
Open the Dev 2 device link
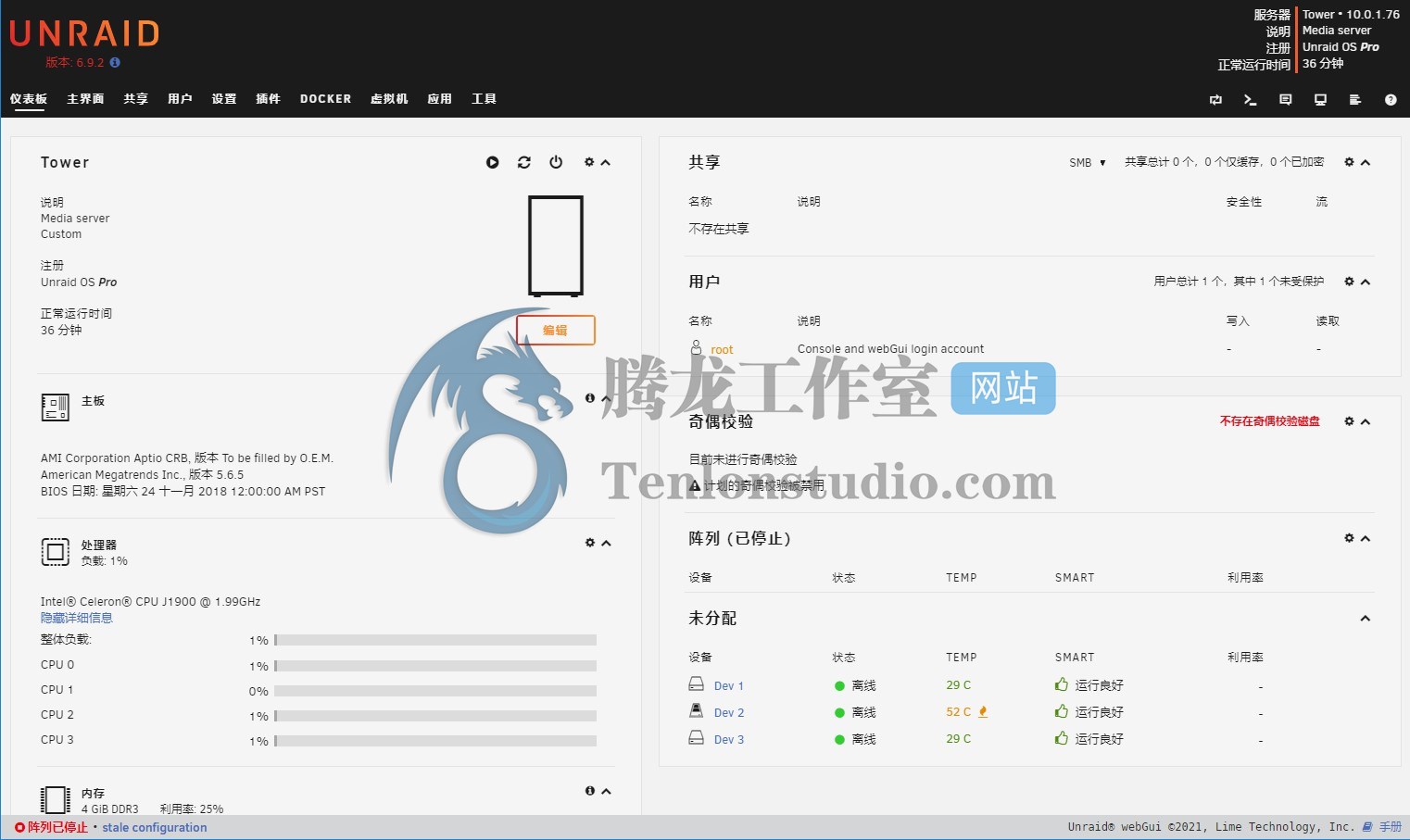click(x=729, y=713)
